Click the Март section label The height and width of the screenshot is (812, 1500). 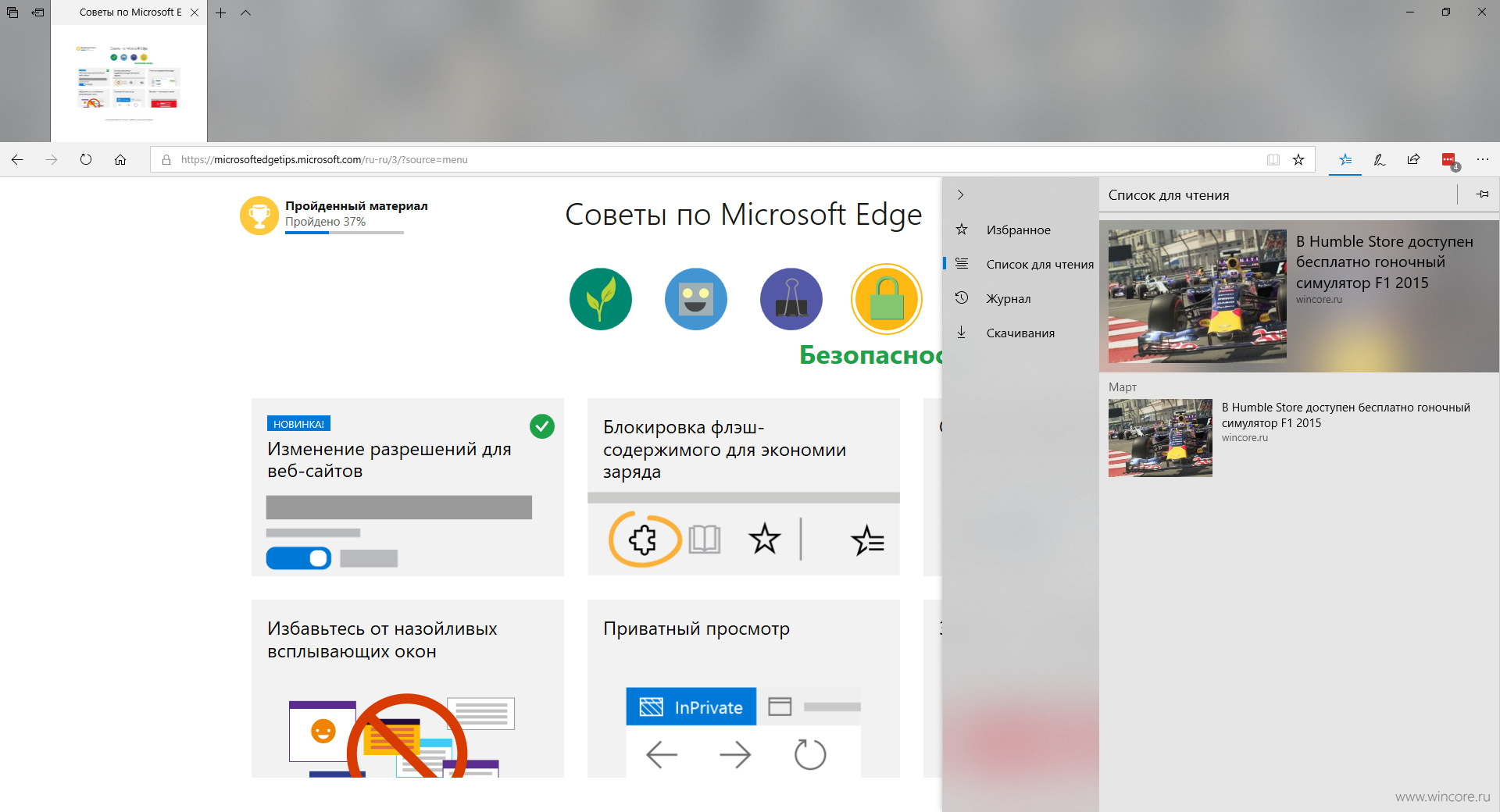(1123, 387)
